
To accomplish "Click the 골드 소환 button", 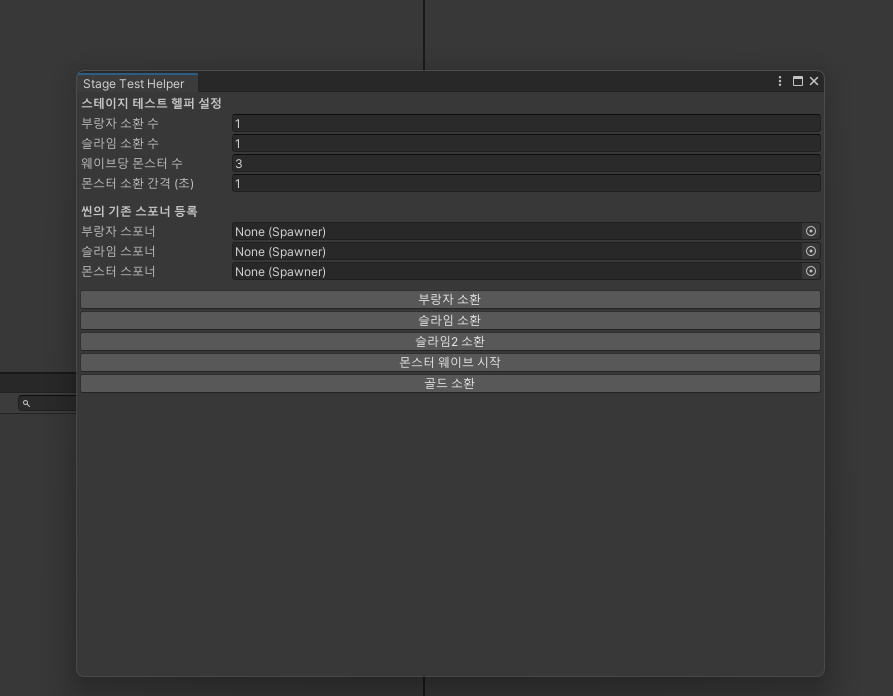I will tap(450, 383).
